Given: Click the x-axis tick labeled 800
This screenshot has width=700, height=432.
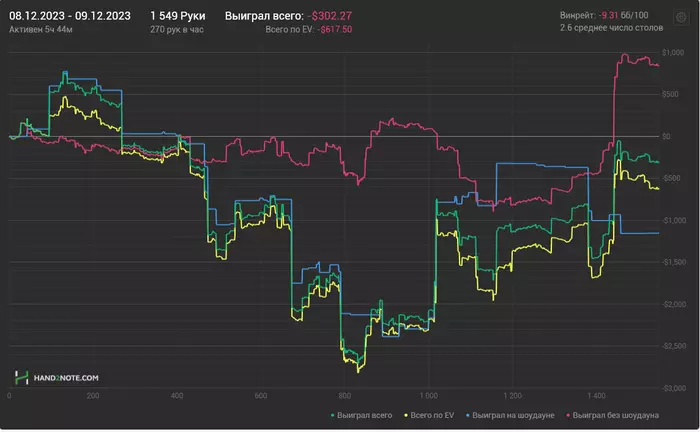Looking at the screenshot, I should (x=345, y=396).
